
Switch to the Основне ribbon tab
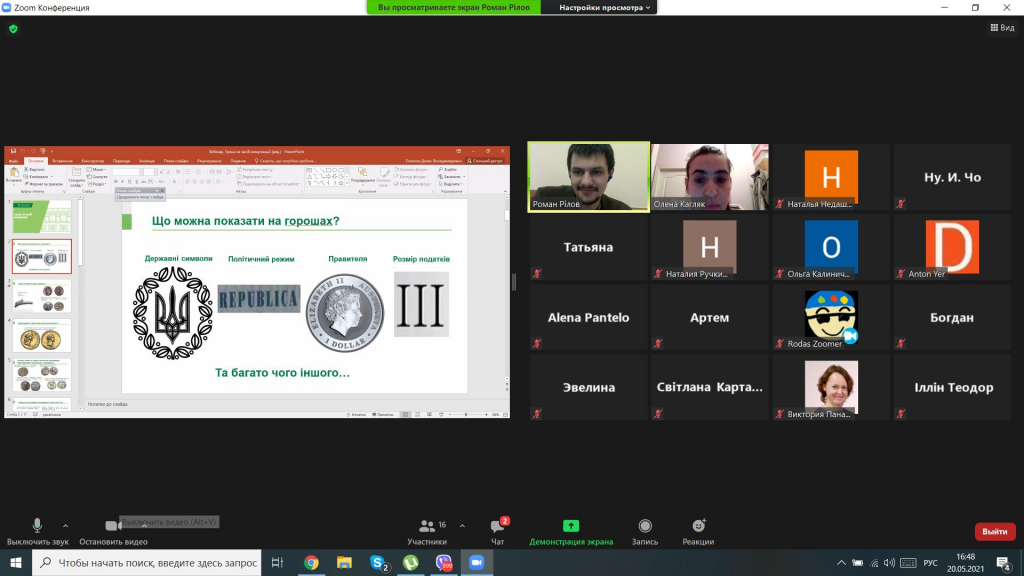pyautogui.click(x=36, y=161)
